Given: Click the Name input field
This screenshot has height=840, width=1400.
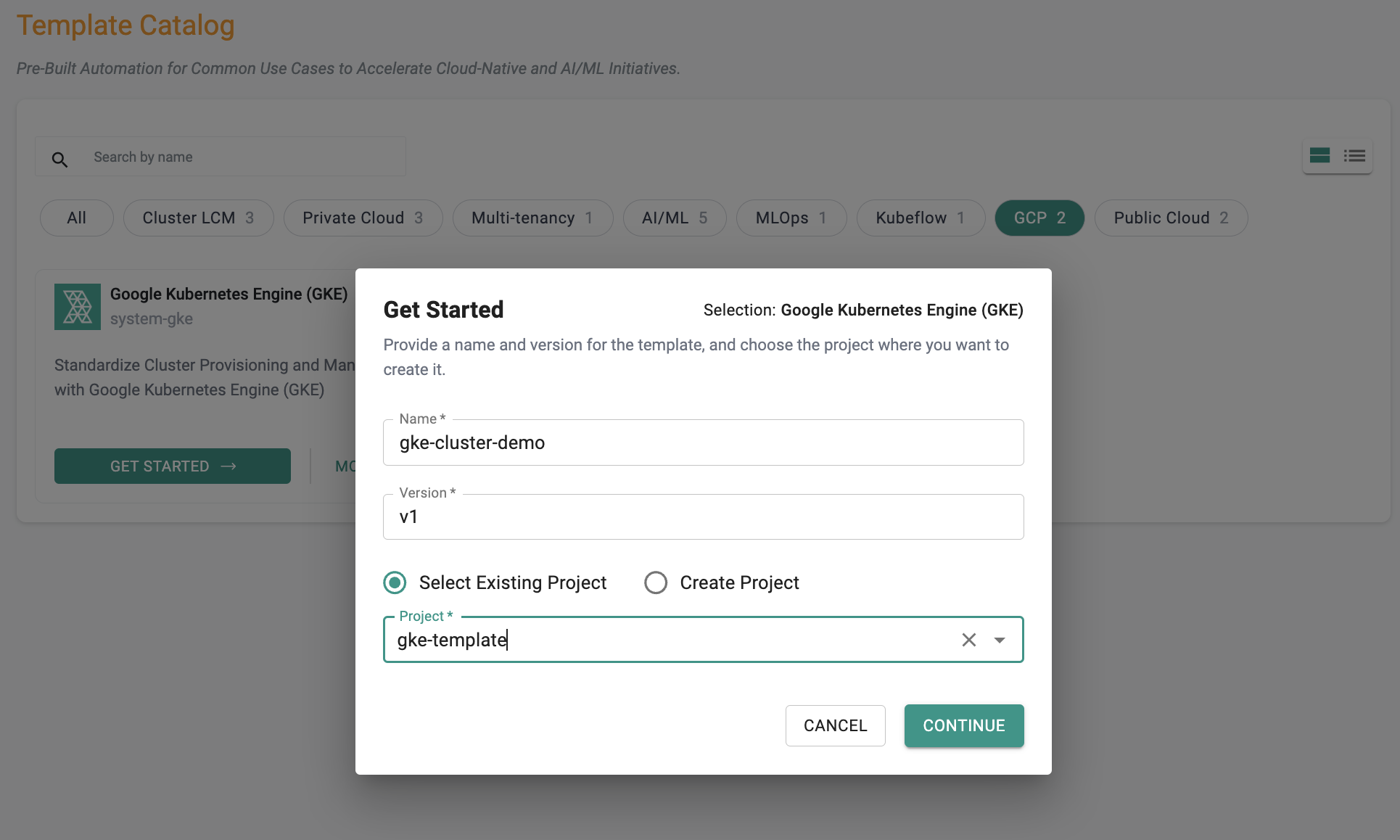Looking at the screenshot, I should 703,442.
